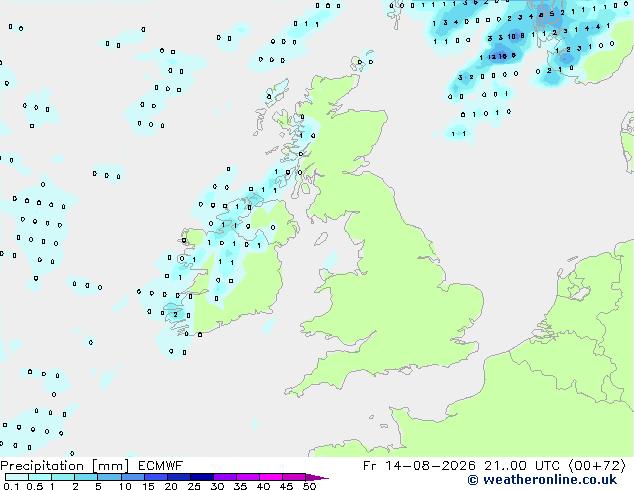Viewport: 634px width, 490px height.
Task: Click the 10–15 mm blue legend swatch
Action: pyautogui.click(x=132, y=477)
